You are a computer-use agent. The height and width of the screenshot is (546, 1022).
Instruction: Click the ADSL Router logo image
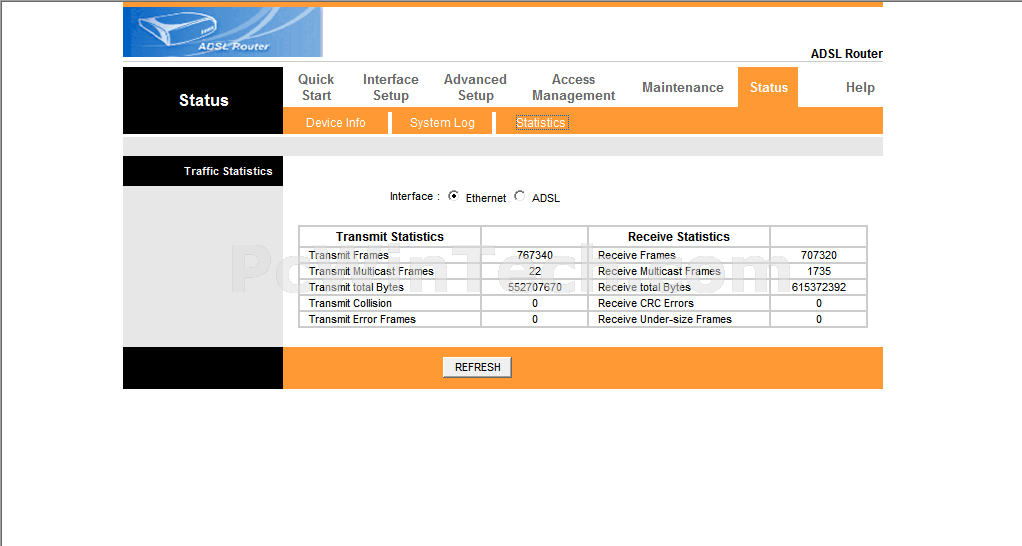[x=223, y=31]
